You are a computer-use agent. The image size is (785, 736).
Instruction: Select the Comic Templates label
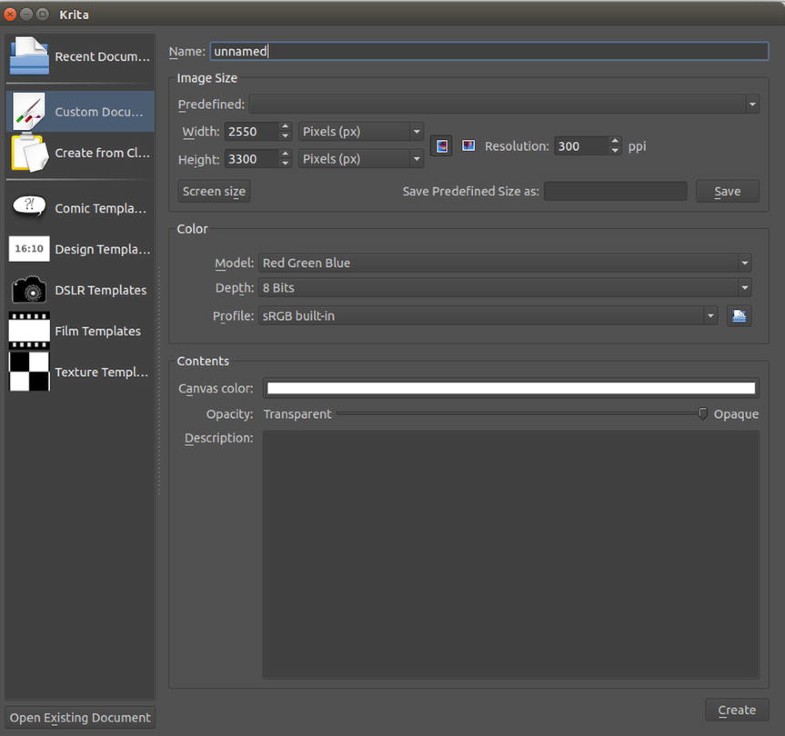101,208
